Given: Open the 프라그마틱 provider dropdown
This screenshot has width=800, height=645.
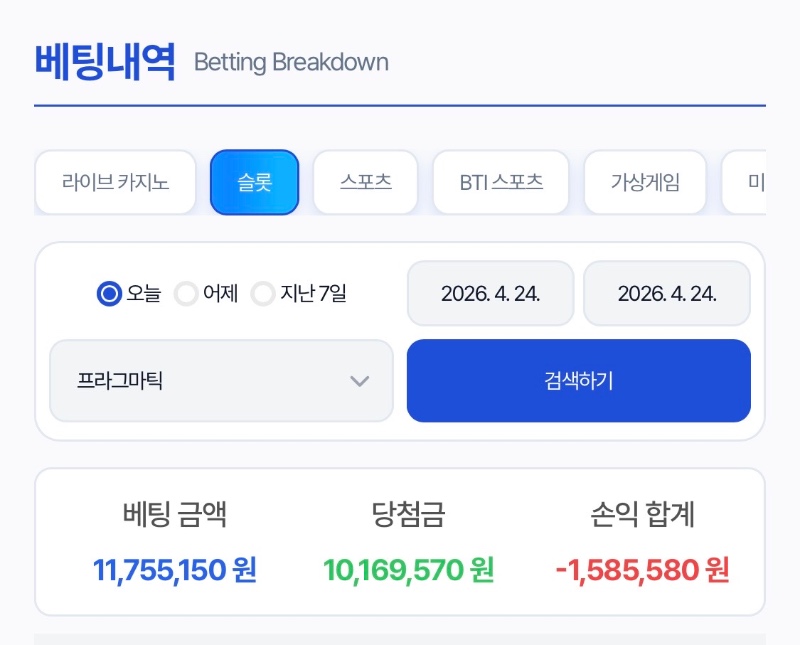Looking at the screenshot, I should 220,381.
